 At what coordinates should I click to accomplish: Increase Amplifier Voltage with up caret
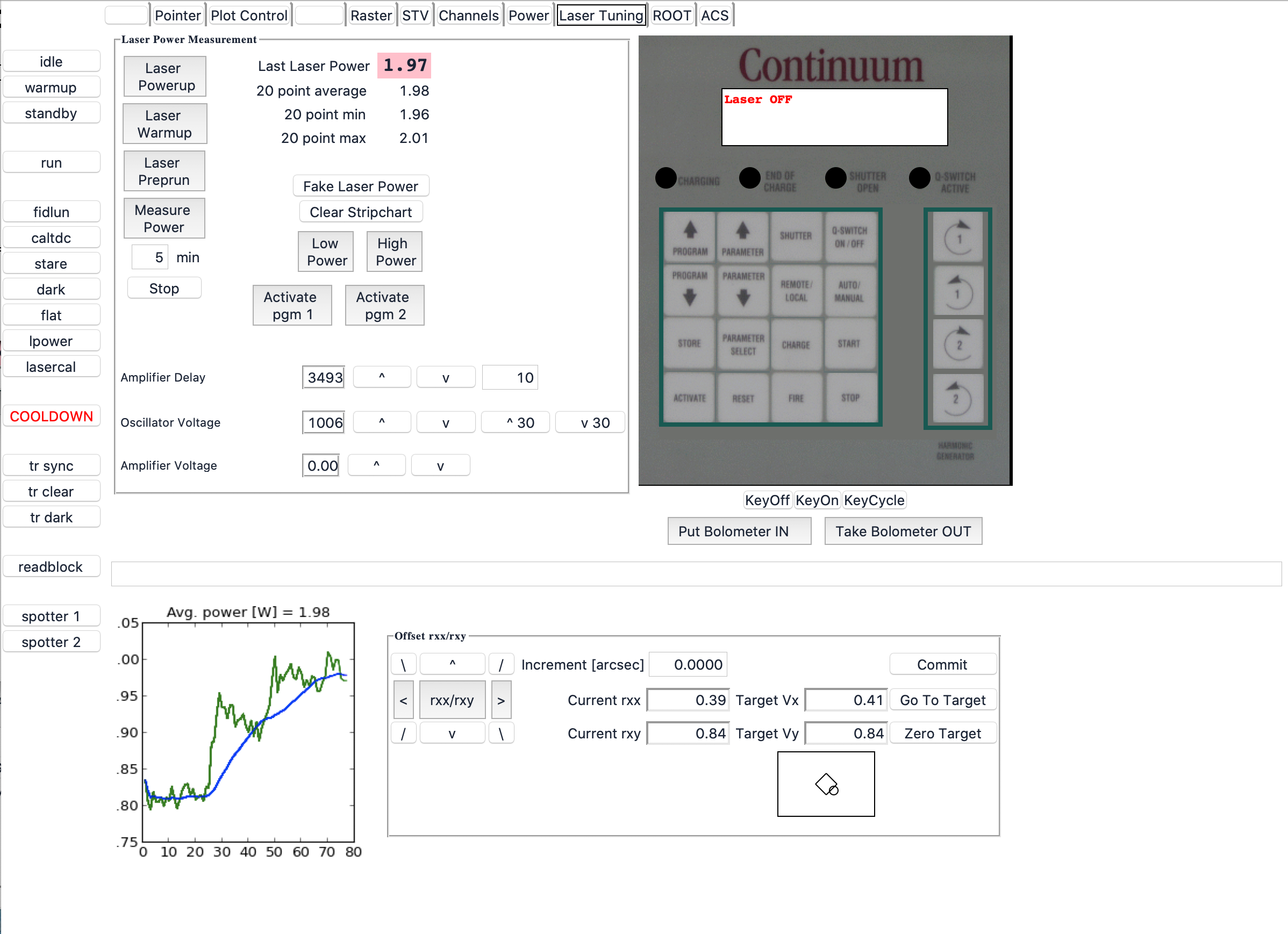tap(376, 465)
